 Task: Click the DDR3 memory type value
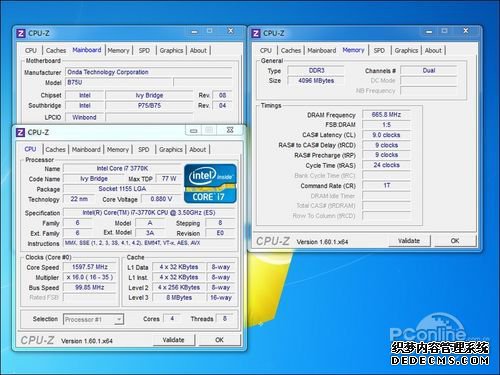(316, 70)
